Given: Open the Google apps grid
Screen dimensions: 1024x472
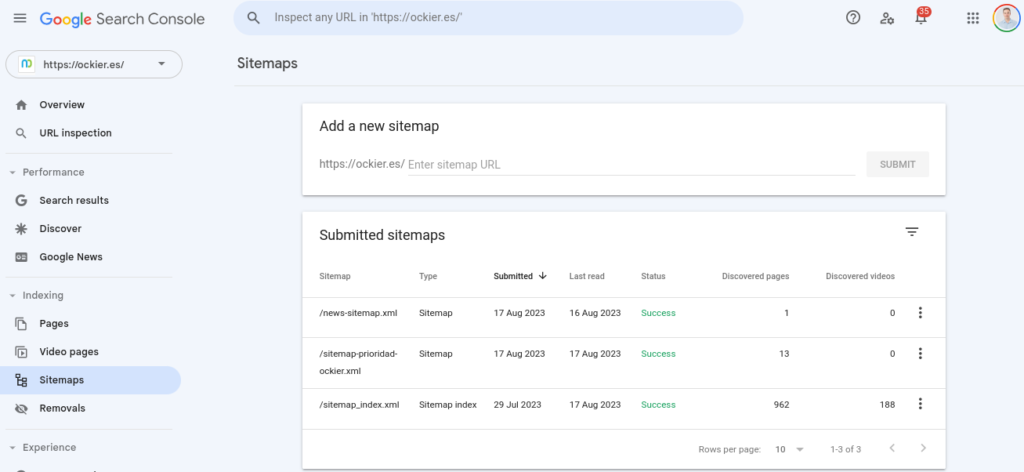Looking at the screenshot, I should click(x=973, y=18).
